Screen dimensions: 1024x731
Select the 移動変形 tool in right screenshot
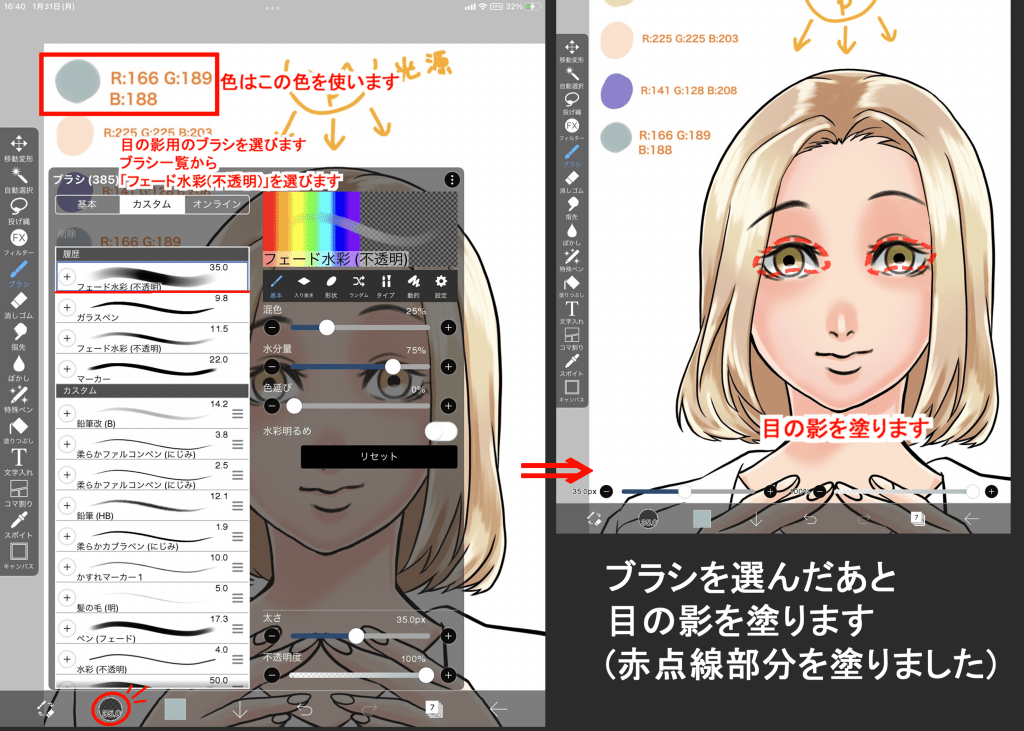[571, 51]
